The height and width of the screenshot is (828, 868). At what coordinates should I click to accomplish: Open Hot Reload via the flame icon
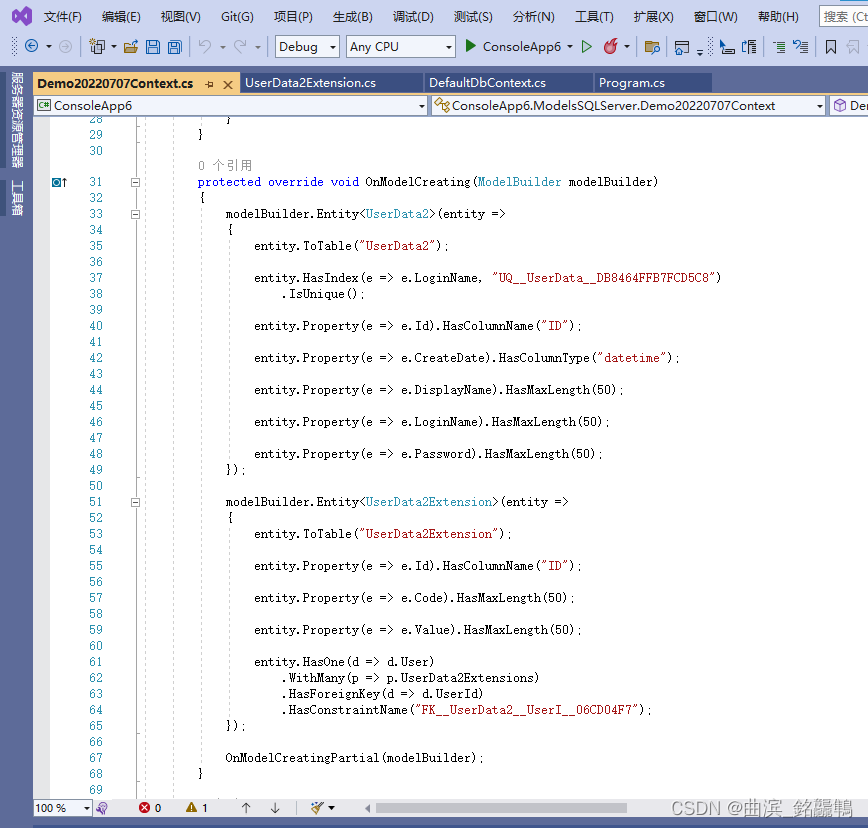coord(611,46)
